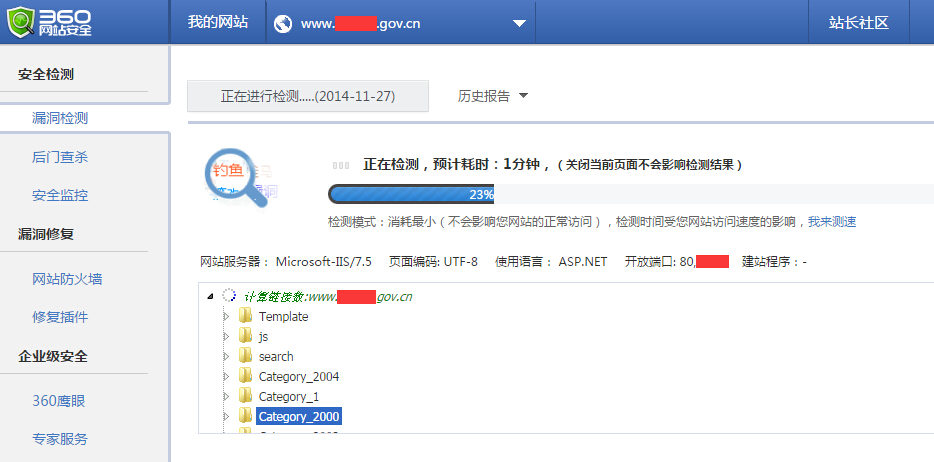
Task: Click the globe icon beside the site URL
Action: (282, 24)
